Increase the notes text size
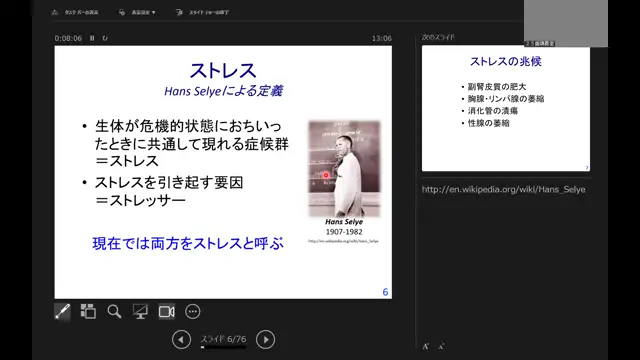The height and width of the screenshot is (360, 640). (x=426, y=346)
